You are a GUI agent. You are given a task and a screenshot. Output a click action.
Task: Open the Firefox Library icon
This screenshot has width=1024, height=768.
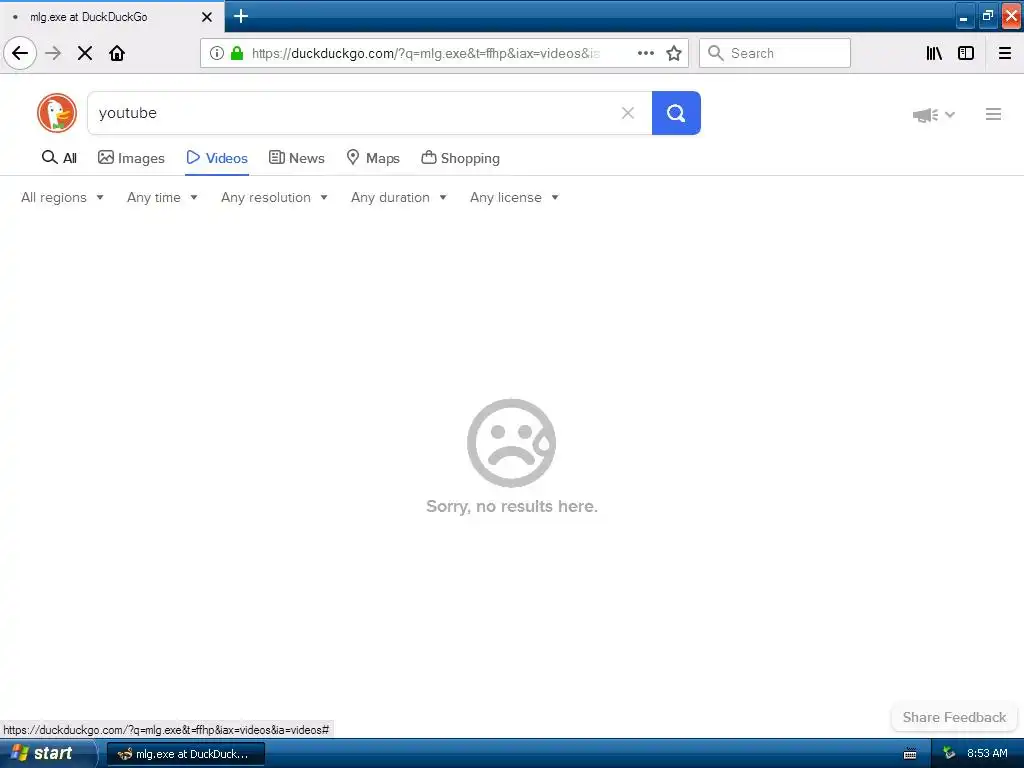(934, 53)
